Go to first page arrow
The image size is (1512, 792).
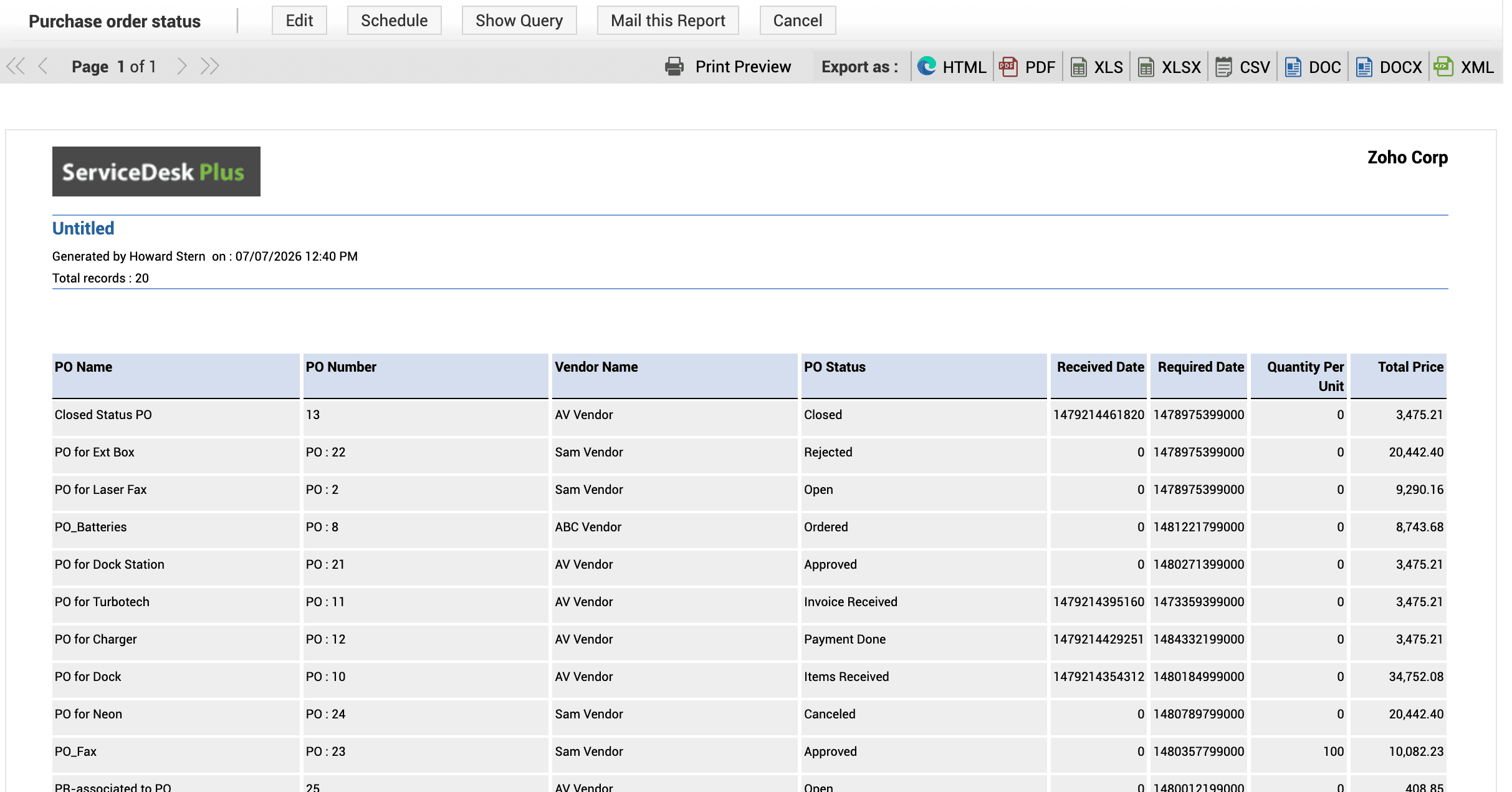pos(16,66)
